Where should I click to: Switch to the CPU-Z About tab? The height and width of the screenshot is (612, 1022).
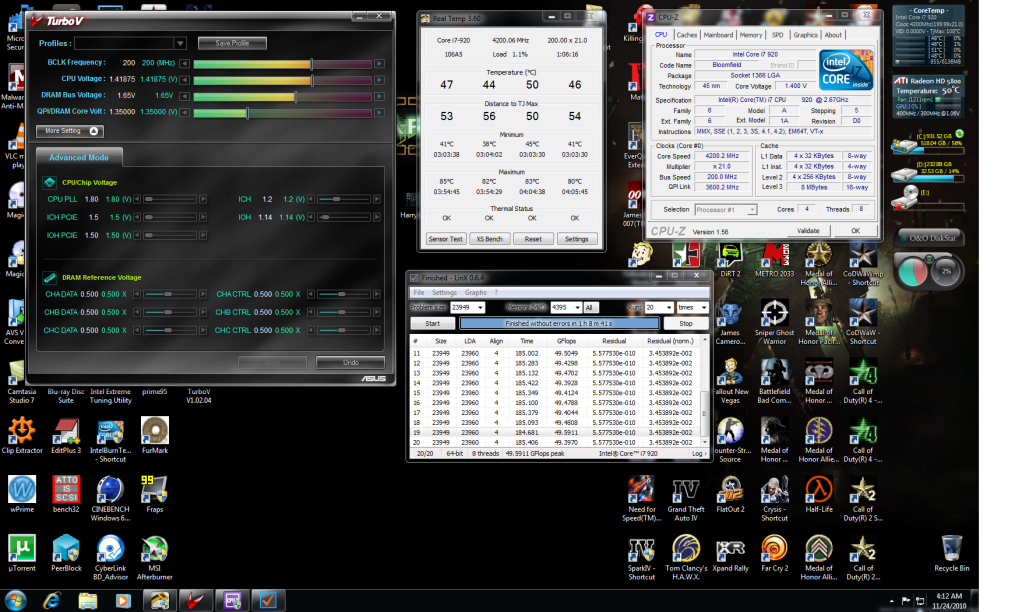[x=833, y=35]
